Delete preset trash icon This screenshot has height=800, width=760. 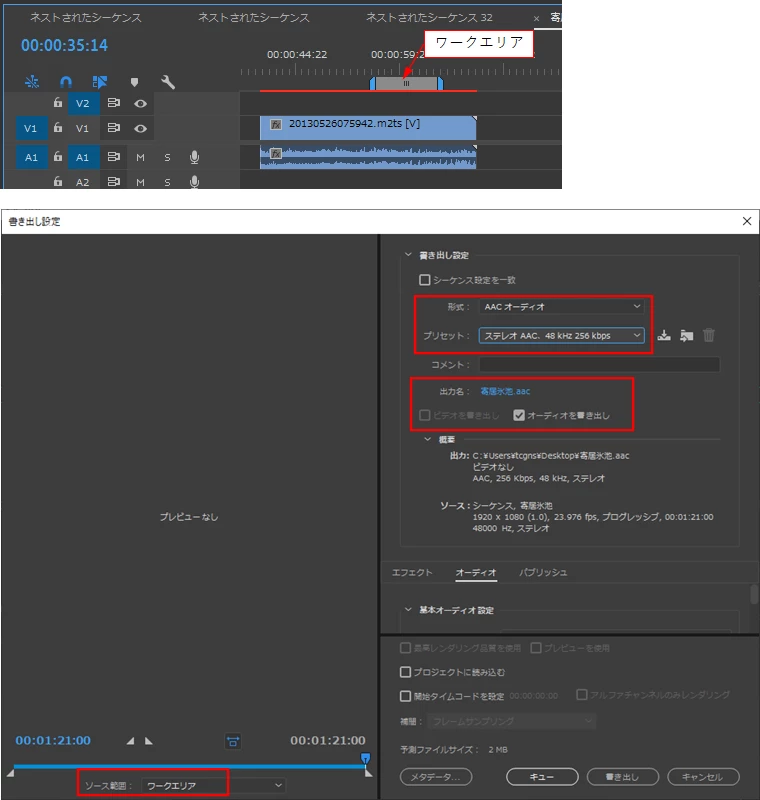[708, 335]
